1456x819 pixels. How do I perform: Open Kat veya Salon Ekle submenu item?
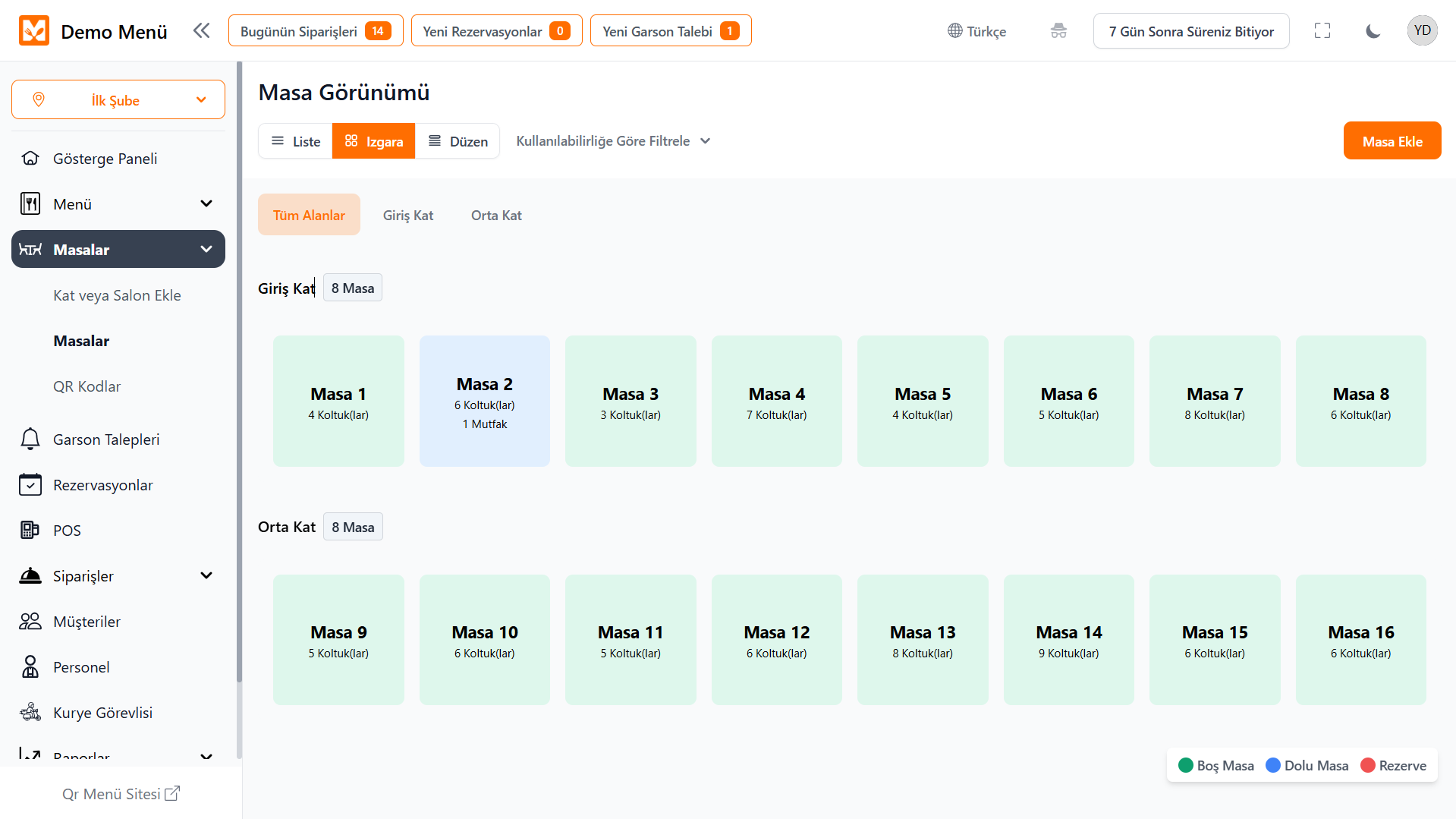click(x=117, y=295)
